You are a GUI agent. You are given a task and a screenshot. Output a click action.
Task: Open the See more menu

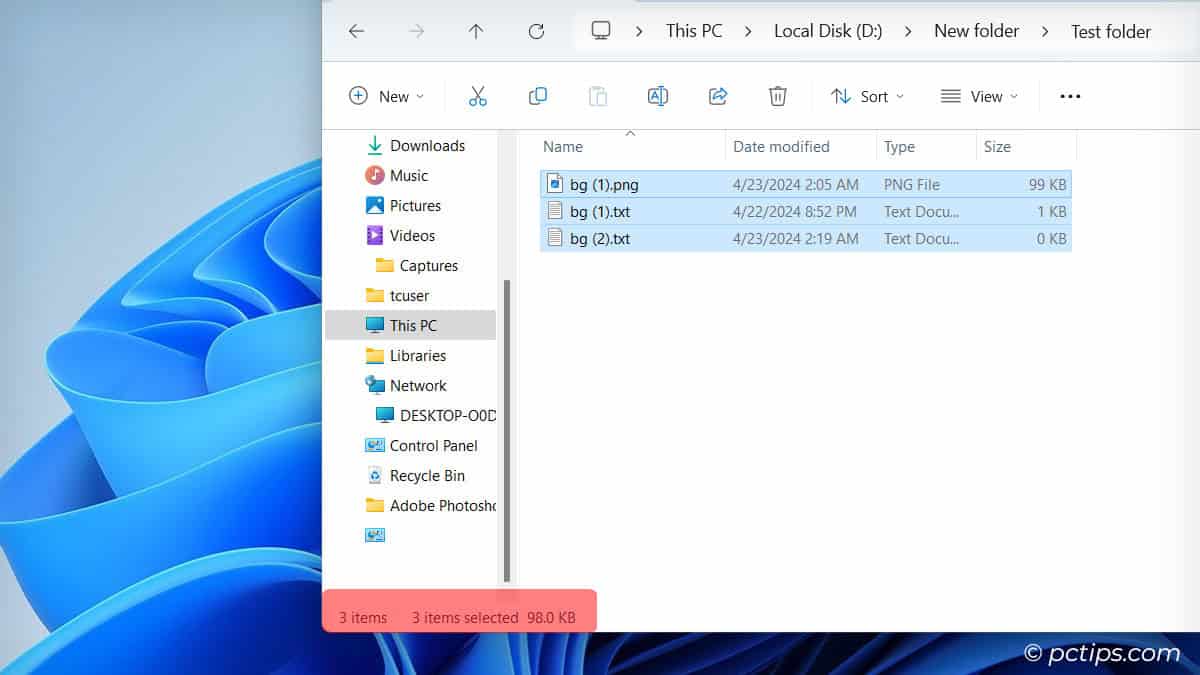1069,95
